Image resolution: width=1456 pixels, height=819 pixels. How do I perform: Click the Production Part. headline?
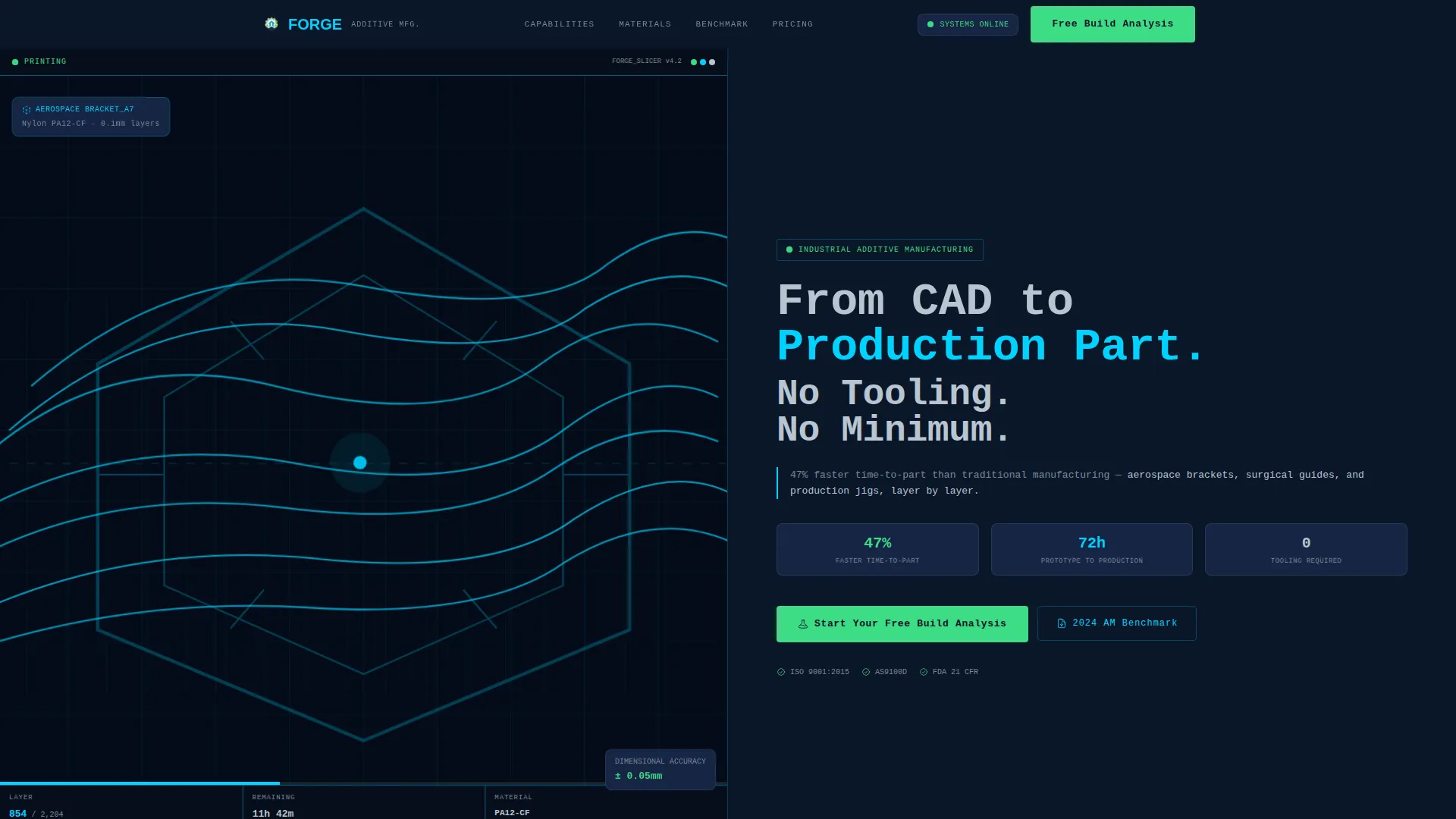(x=990, y=346)
